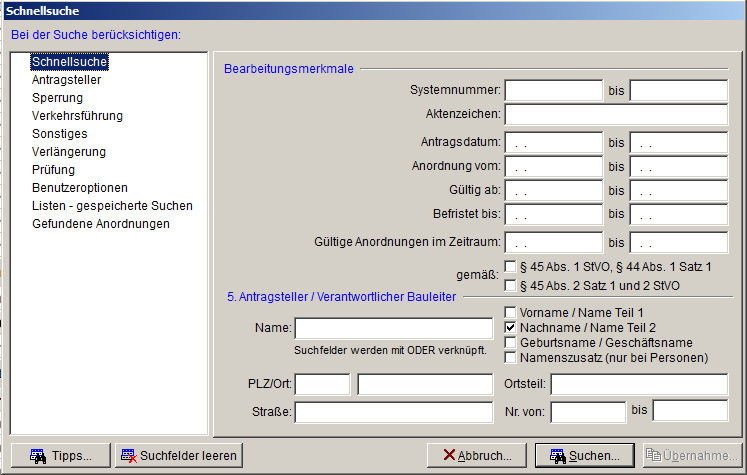
Task: Uncheck Nachname / Name Teil 2
Action: [x=510, y=327]
